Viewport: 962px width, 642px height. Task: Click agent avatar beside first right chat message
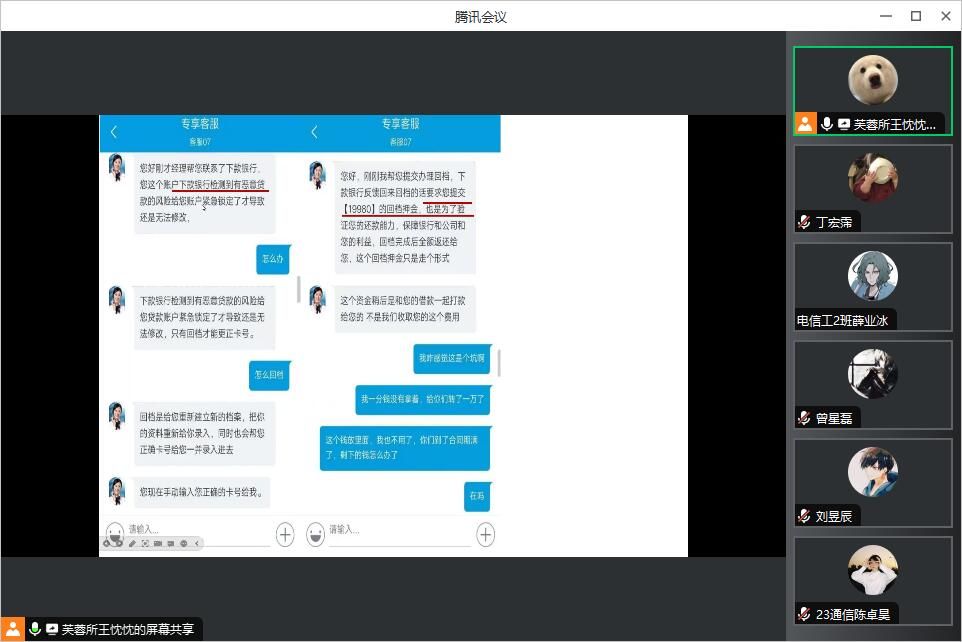coord(317,175)
